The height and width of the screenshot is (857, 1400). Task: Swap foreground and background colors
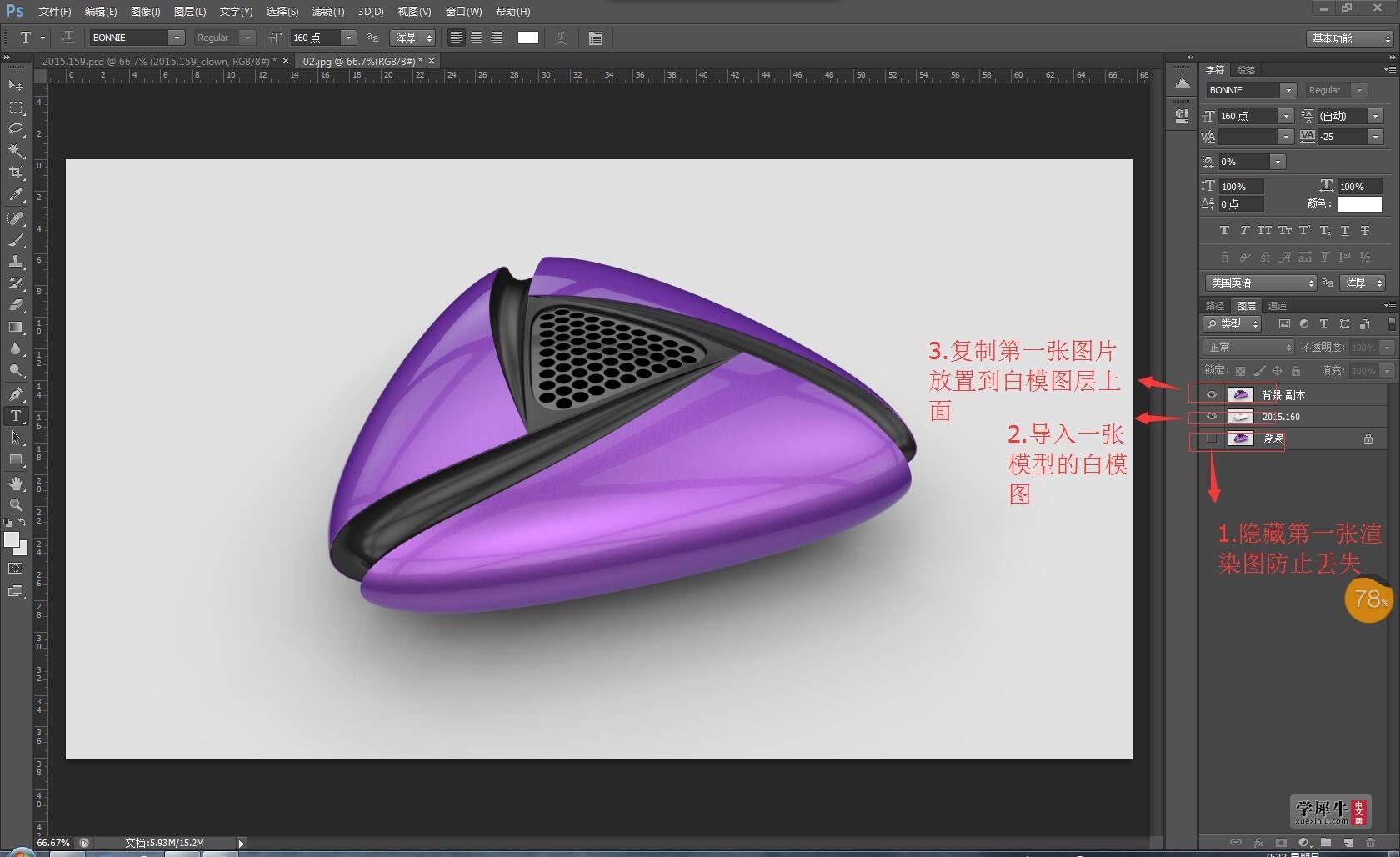22,522
